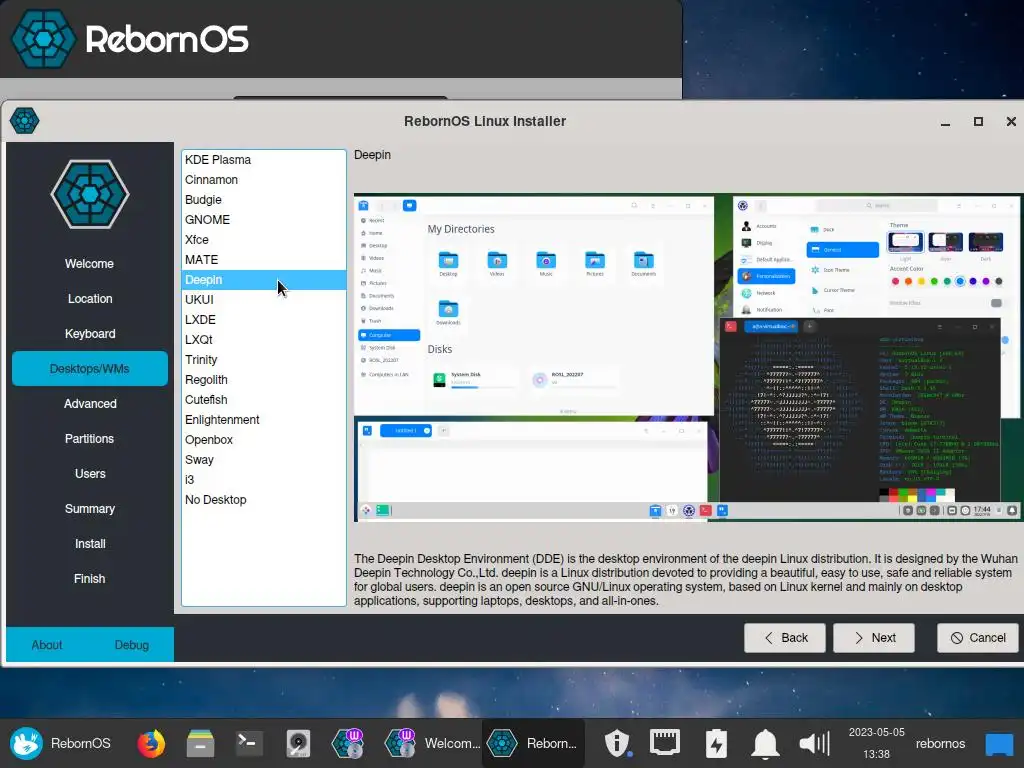Click the Deepin screenshot preview

pyautogui.click(x=688, y=358)
